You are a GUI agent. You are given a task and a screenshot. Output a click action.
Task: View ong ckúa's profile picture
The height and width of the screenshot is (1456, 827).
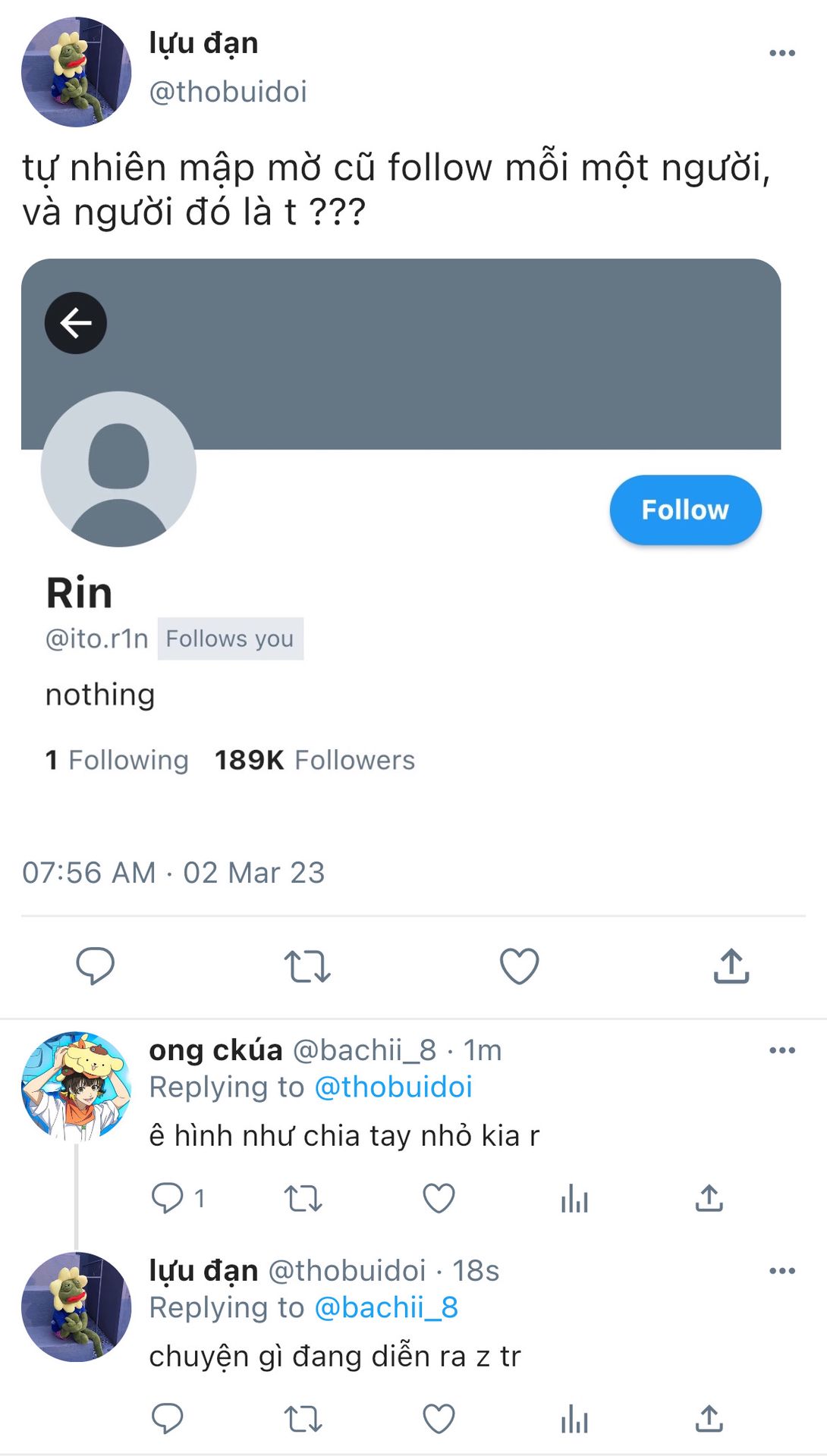(x=76, y=1086)
